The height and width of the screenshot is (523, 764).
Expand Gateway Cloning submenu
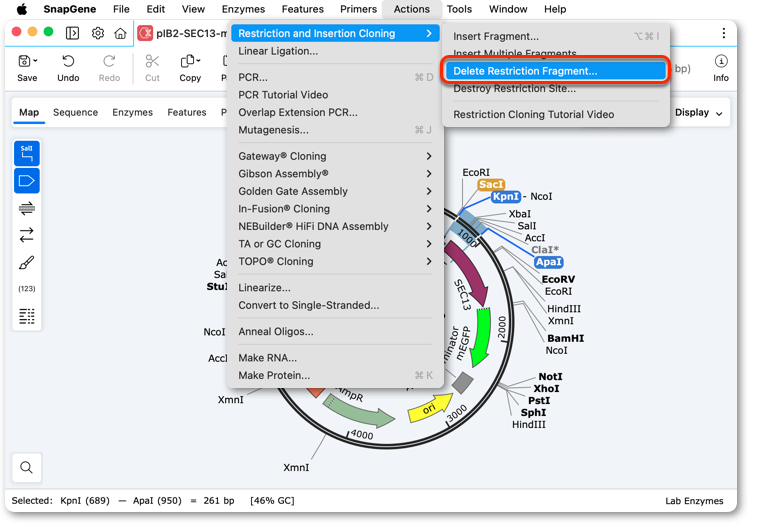tap(335, 156)
